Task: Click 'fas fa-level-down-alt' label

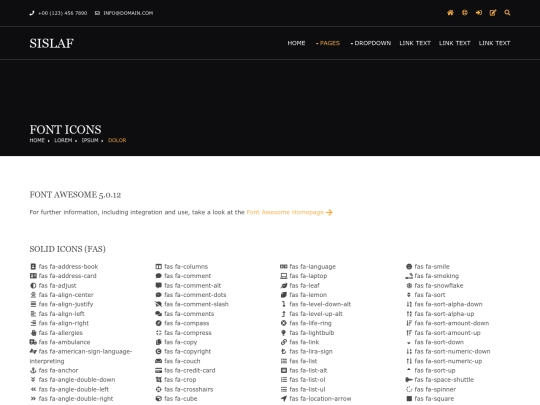Action: 320,304
